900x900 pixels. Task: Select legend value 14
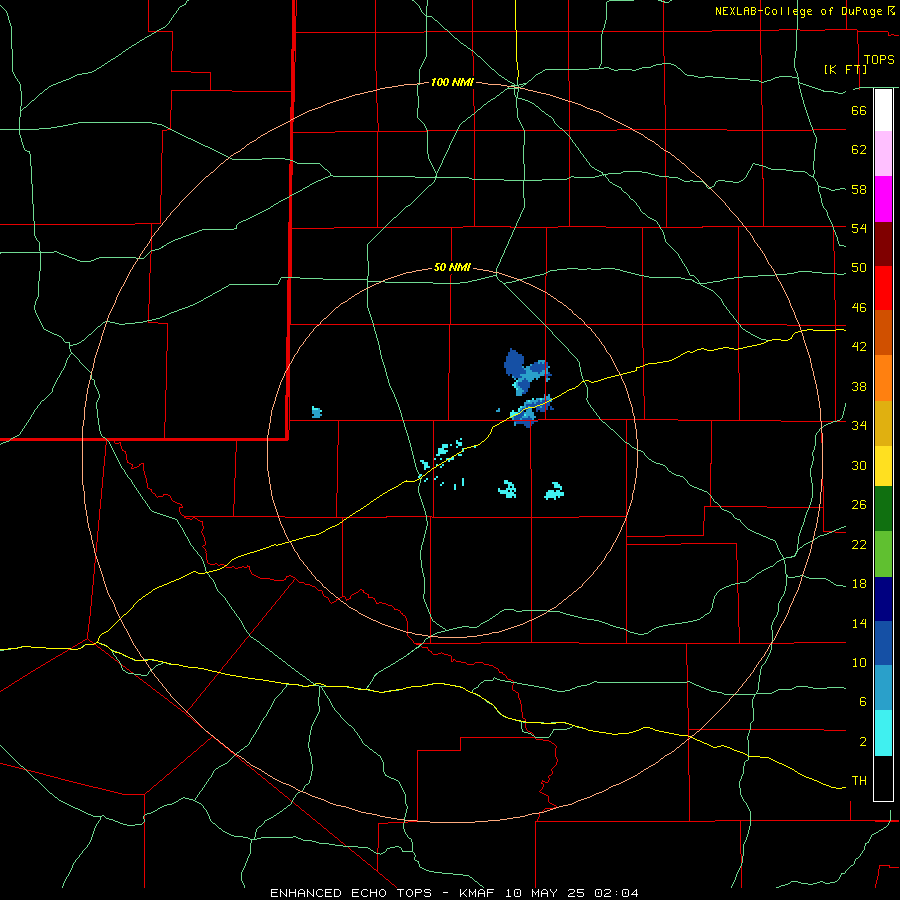tap(859, 623)
